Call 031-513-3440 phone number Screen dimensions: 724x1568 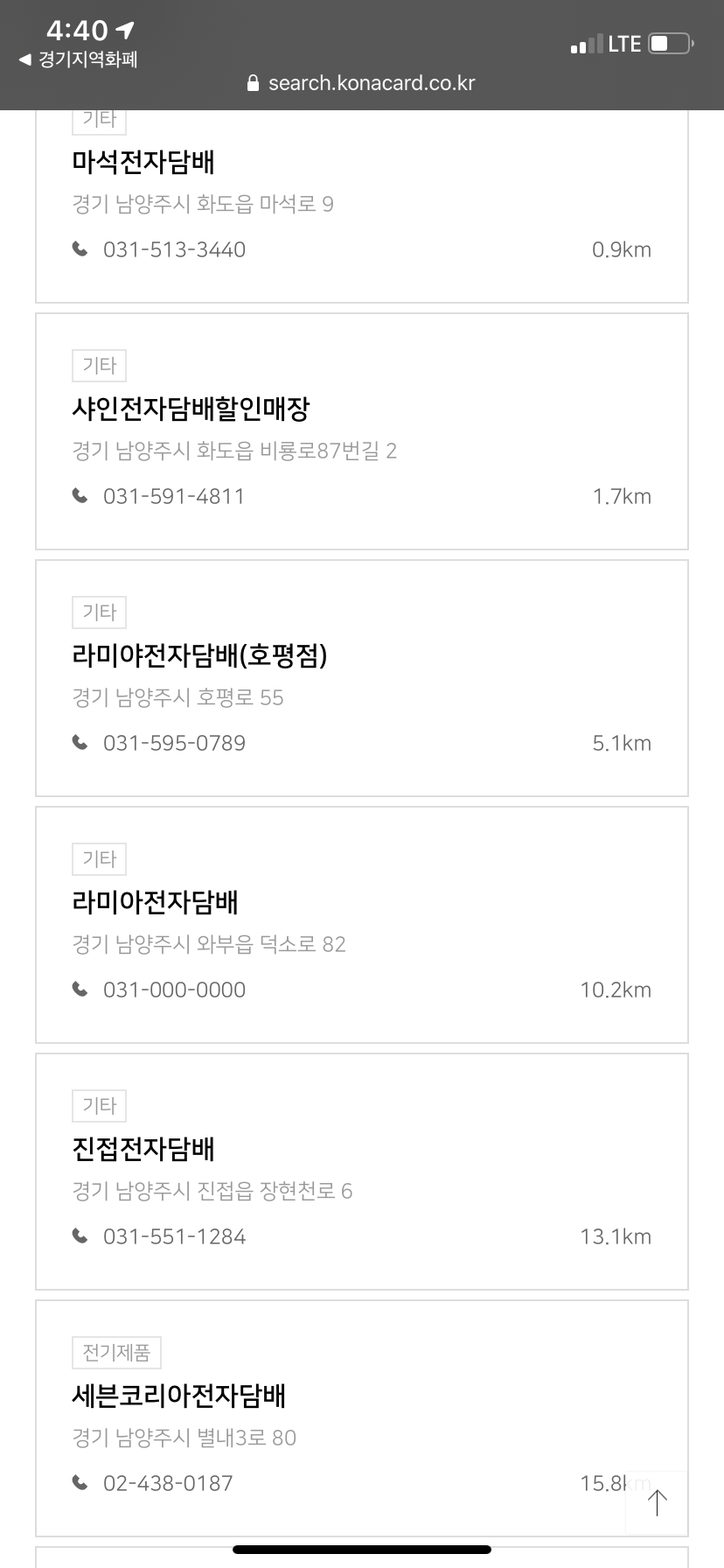[x=174, y=250]
